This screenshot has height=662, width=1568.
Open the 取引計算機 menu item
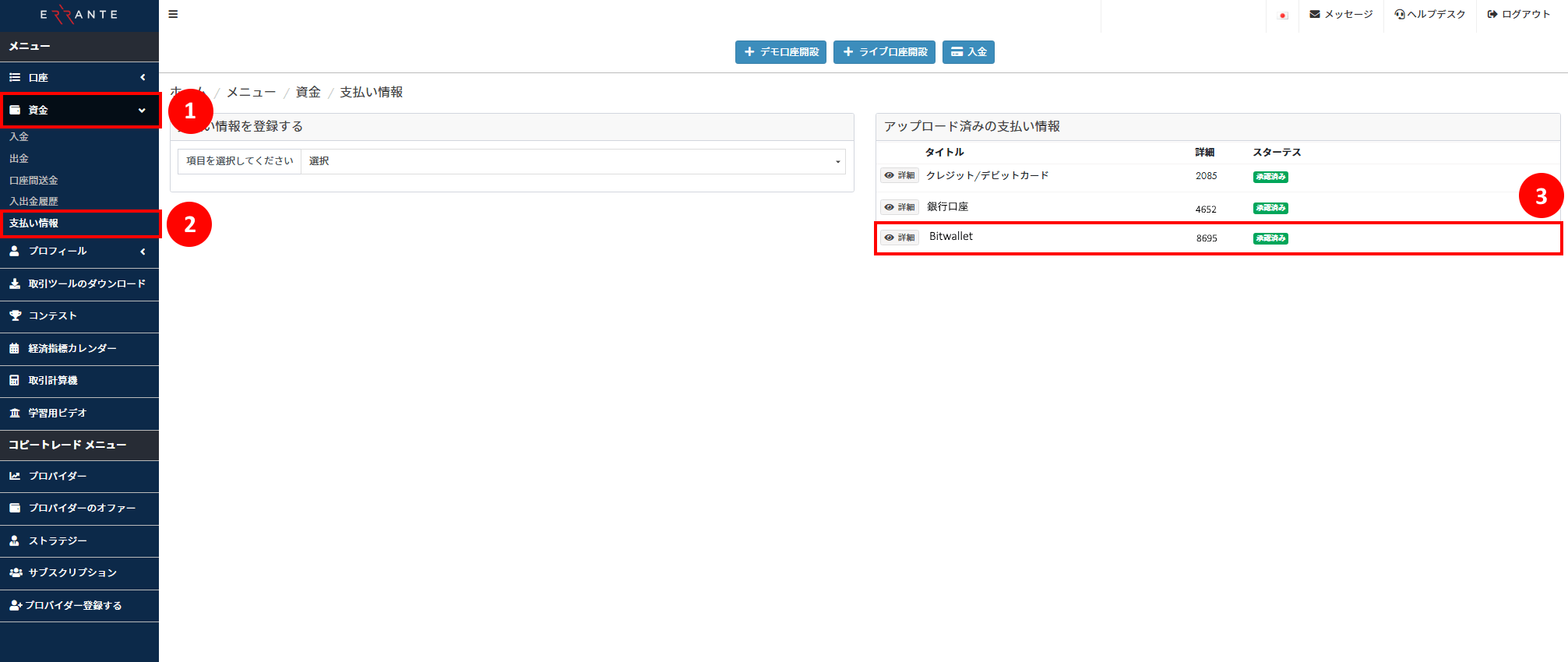[79, 381]
